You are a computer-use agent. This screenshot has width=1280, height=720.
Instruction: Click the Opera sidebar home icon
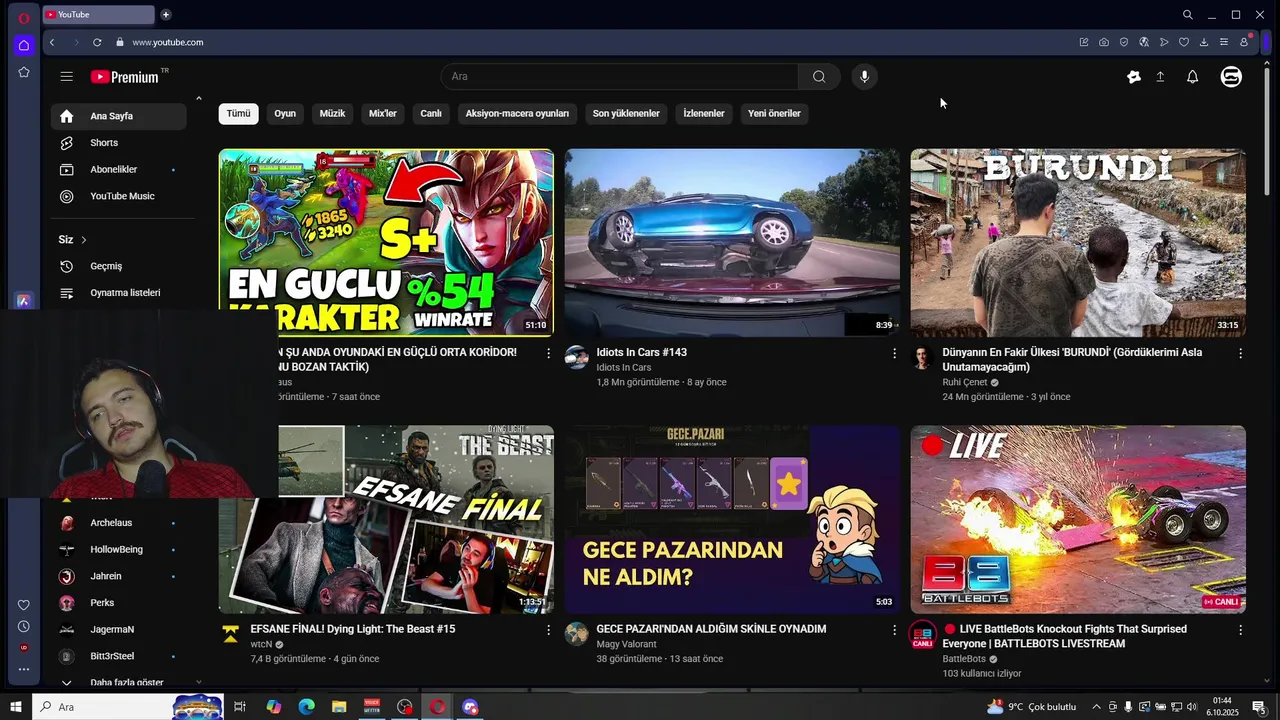tap(24, 45)
